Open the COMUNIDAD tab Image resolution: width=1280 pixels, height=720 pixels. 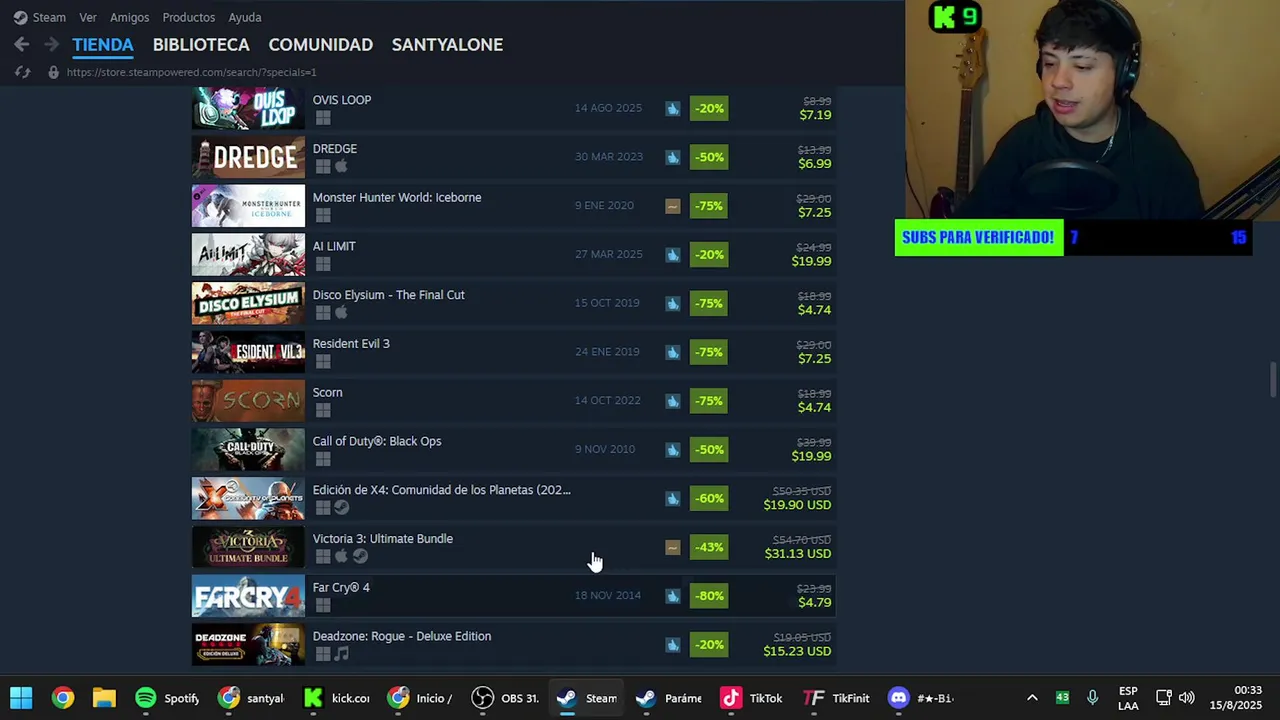pos(320,44)
